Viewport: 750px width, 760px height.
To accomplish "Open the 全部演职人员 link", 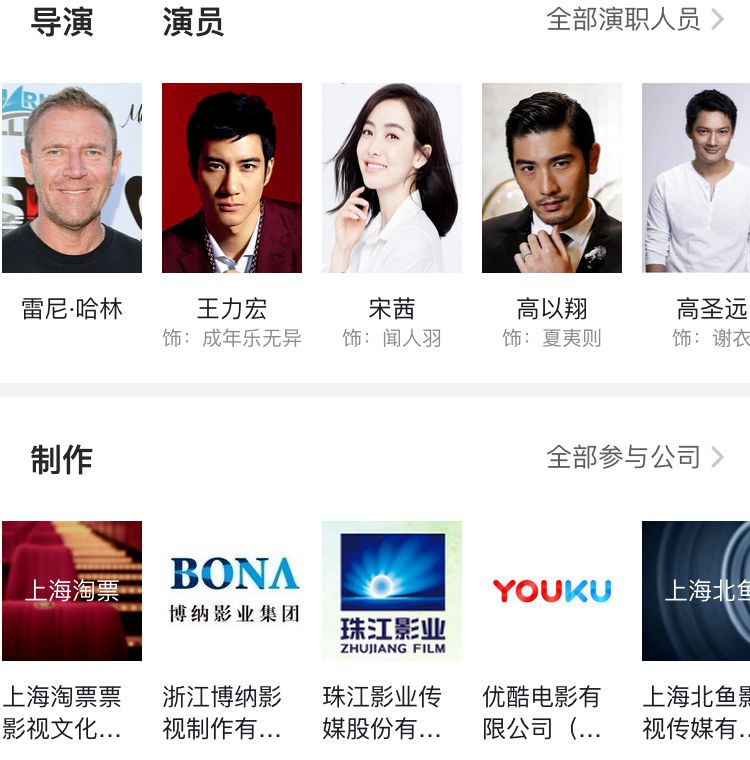I will [x=623, y=19].
